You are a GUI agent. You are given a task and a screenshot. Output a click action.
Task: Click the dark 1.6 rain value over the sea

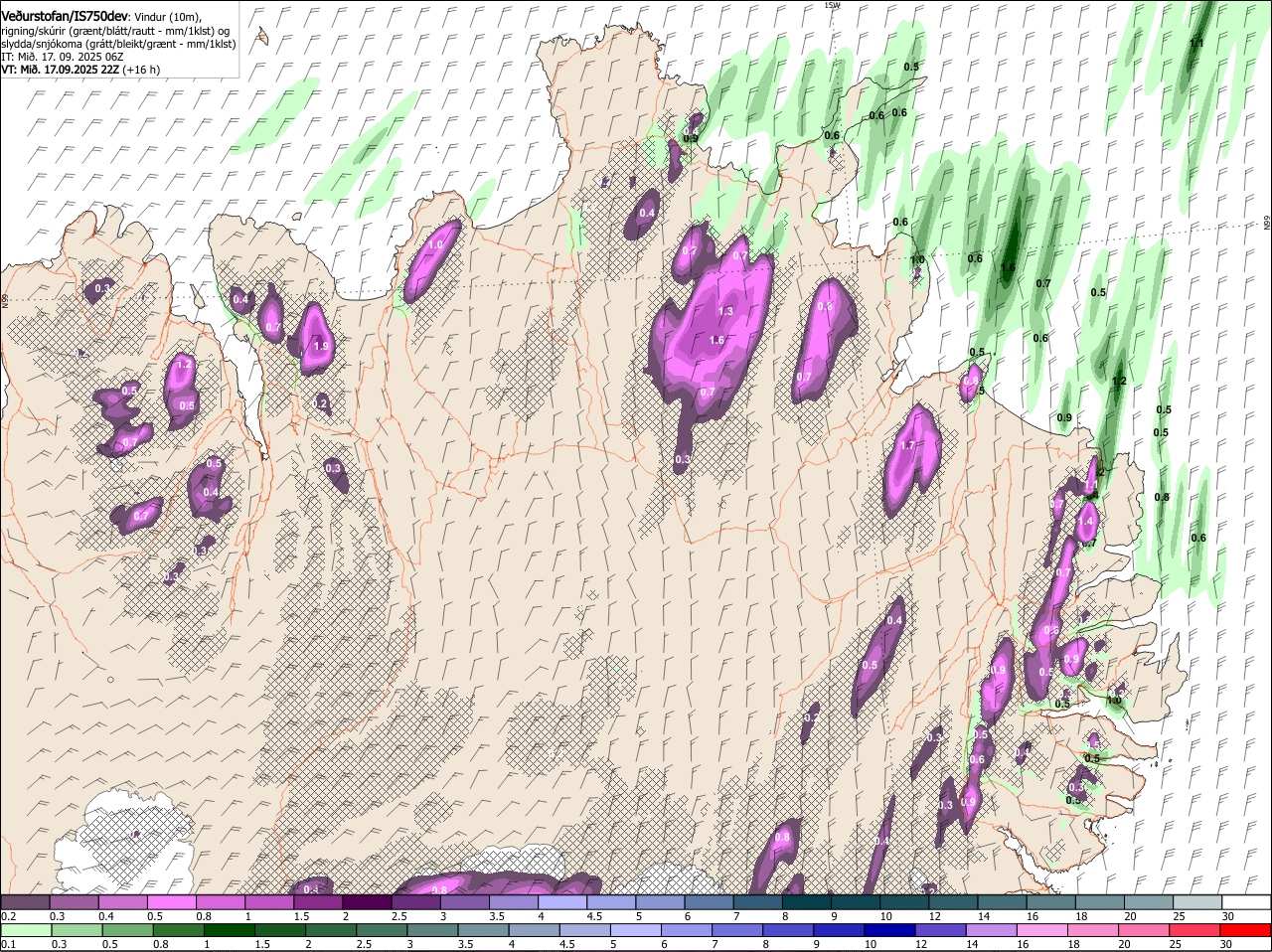(x=1008, y=267)
